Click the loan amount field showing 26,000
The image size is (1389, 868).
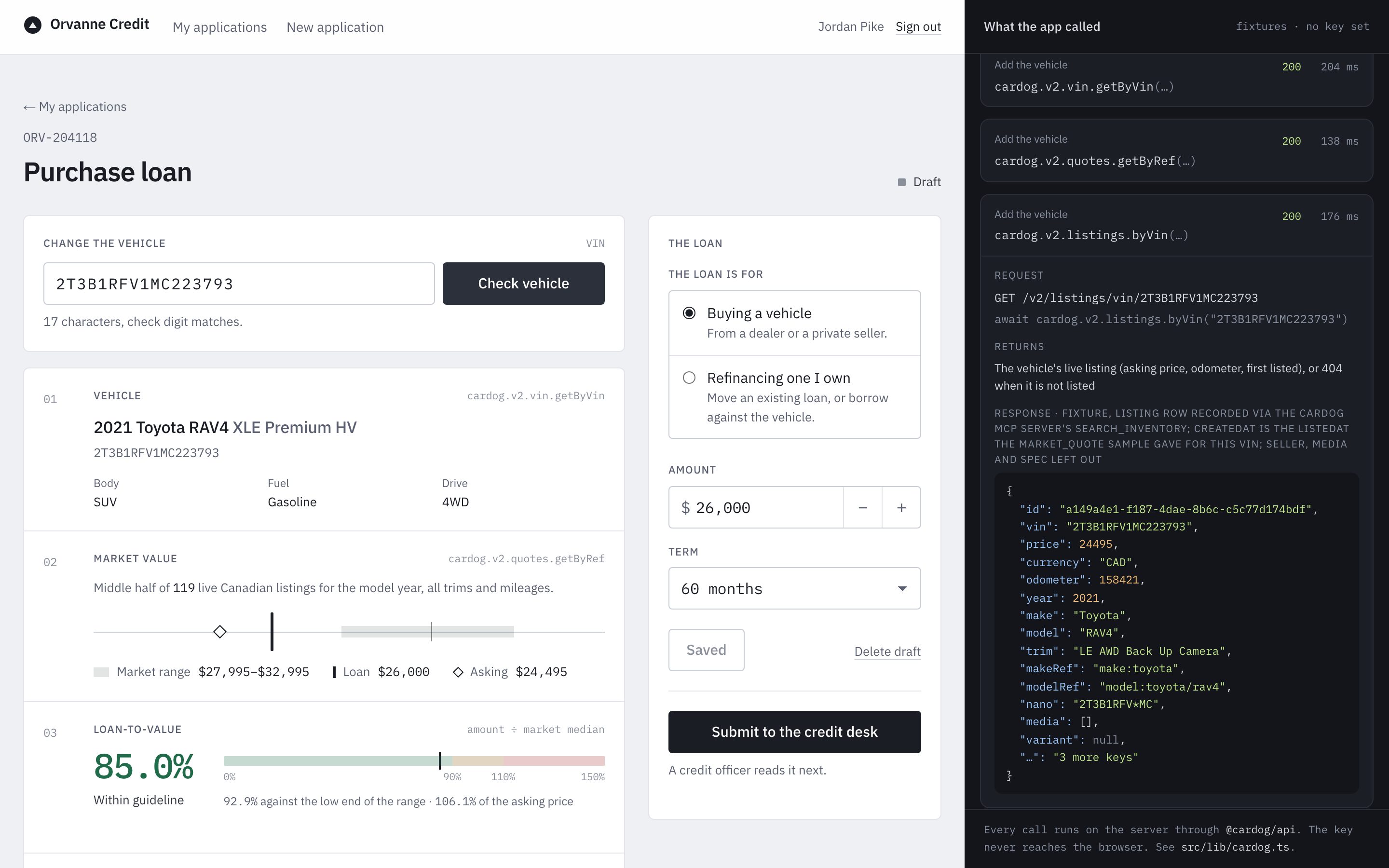[x=756, y=507]
